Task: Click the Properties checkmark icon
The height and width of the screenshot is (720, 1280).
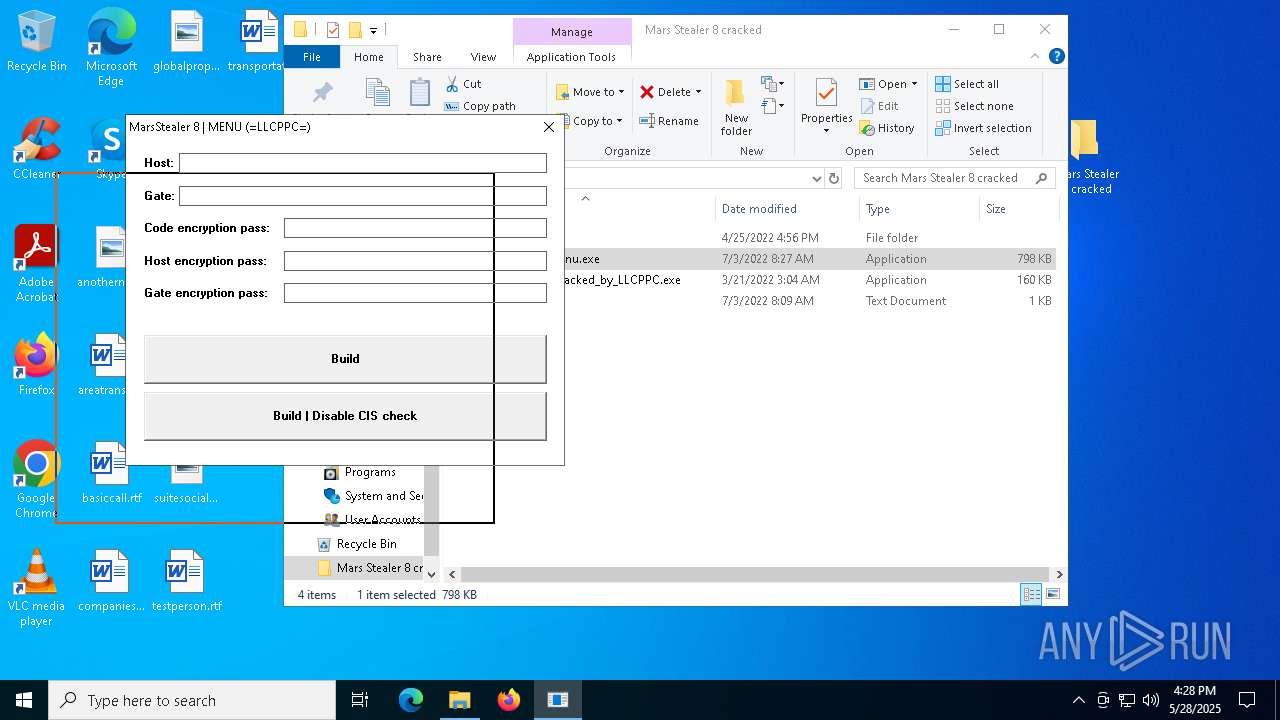Action: [x=826, y=93]
